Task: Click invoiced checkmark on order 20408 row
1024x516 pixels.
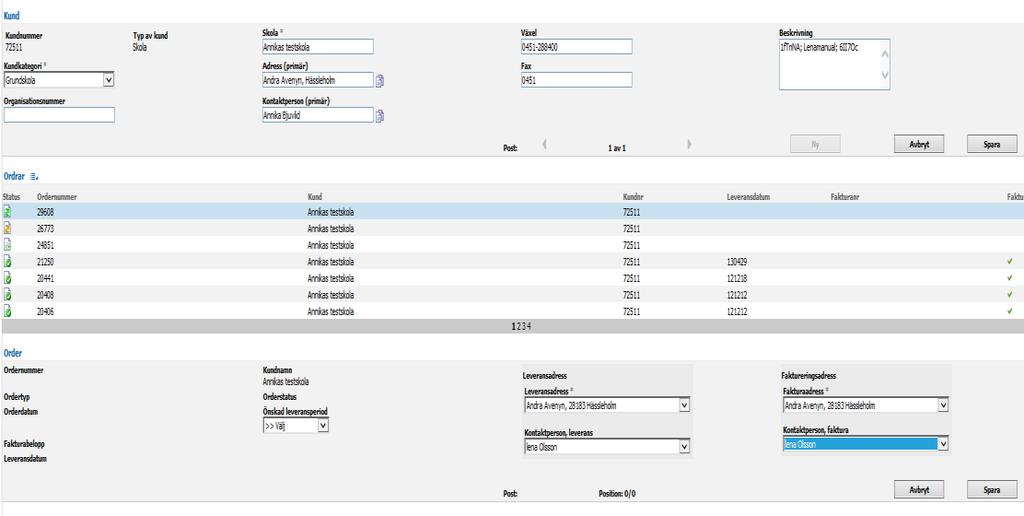Action: [1010, 295]
